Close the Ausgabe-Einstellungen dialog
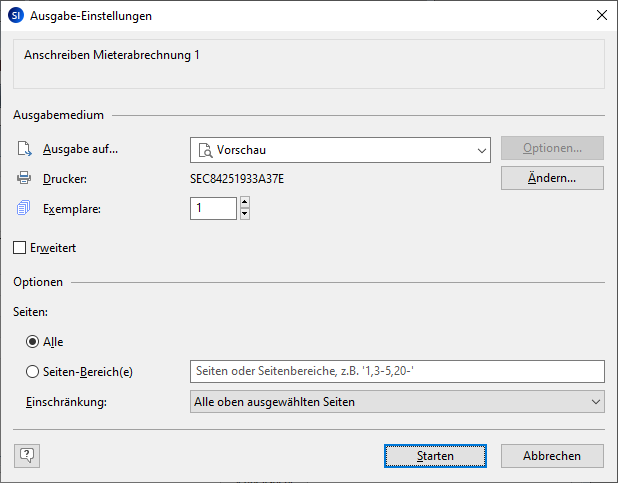 [x=601, y=15]
